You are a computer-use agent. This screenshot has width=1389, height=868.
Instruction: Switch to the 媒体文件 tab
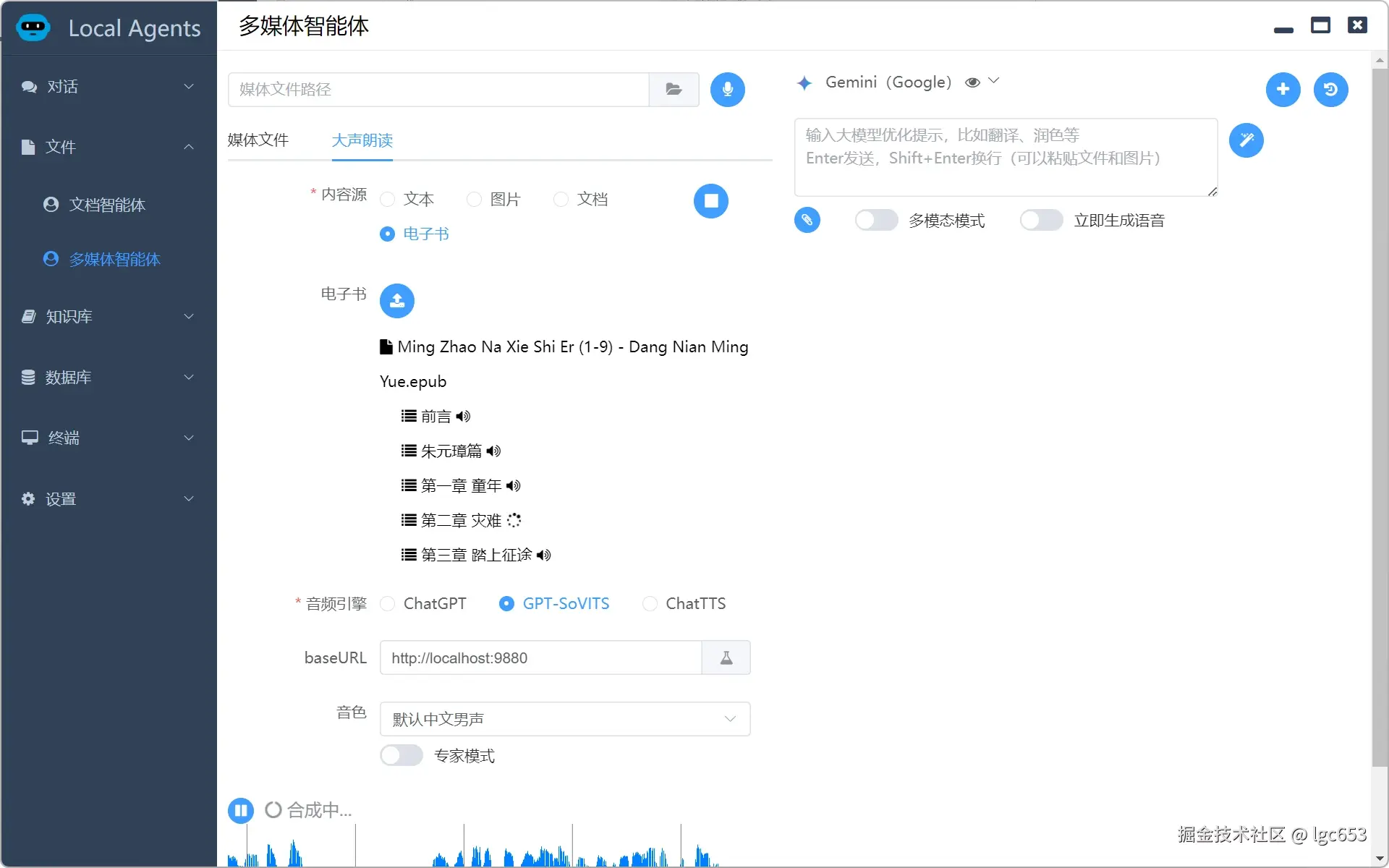coord(258,140)
